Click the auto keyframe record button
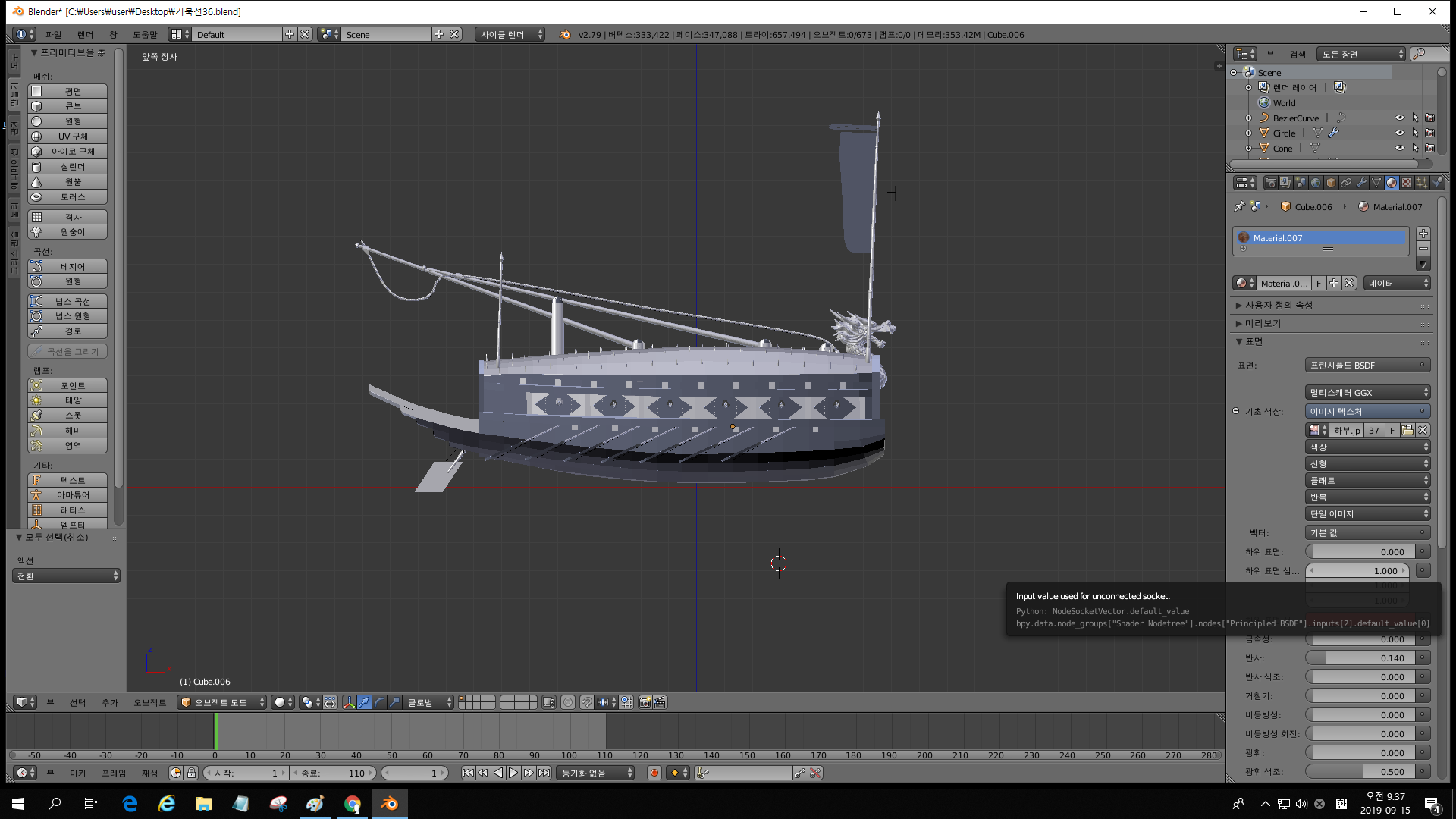The image size is (1456, 819). (x=654, y=773)
